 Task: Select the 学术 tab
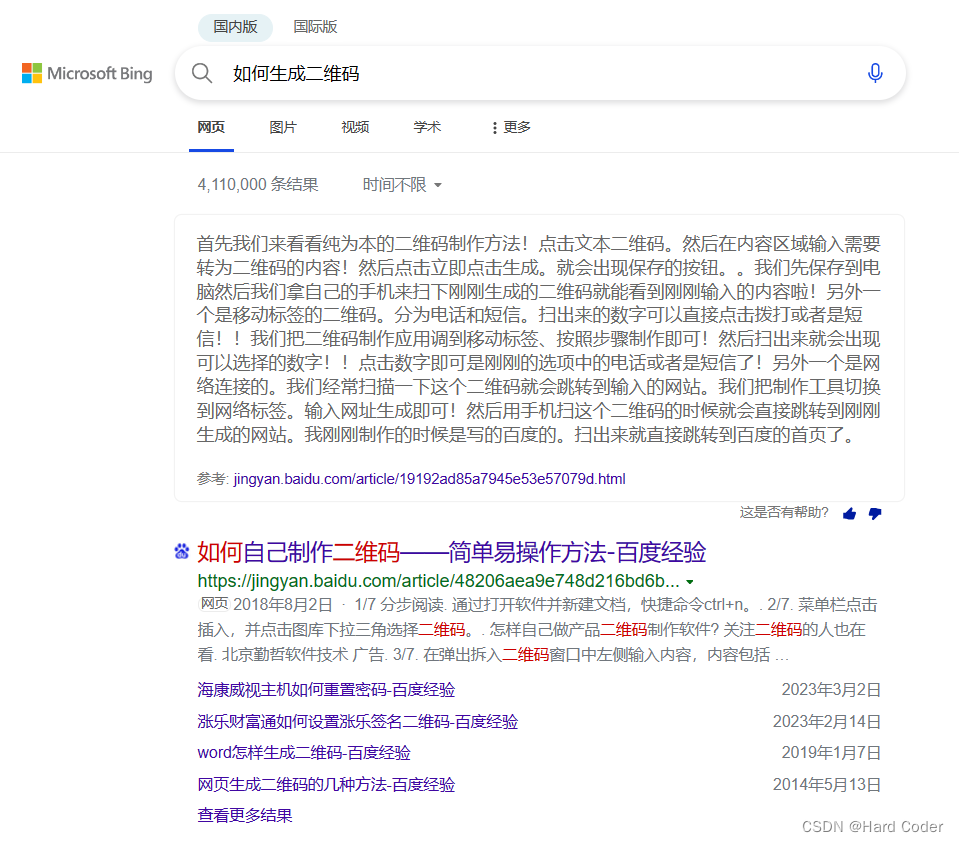click(x=427, y=127)
